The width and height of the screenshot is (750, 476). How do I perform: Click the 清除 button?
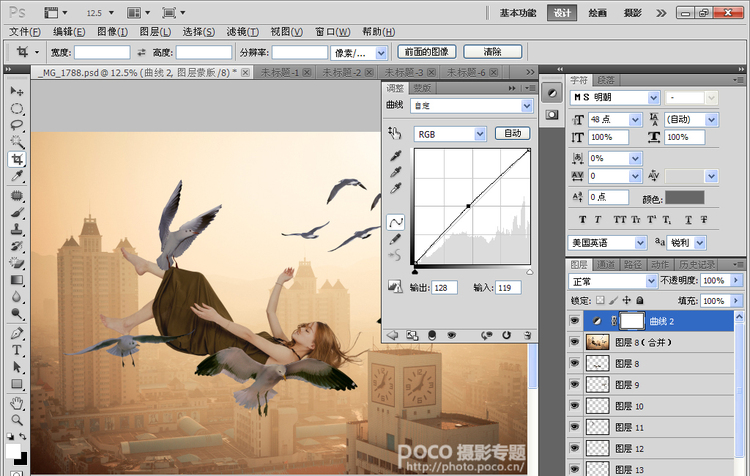point(493,52)
